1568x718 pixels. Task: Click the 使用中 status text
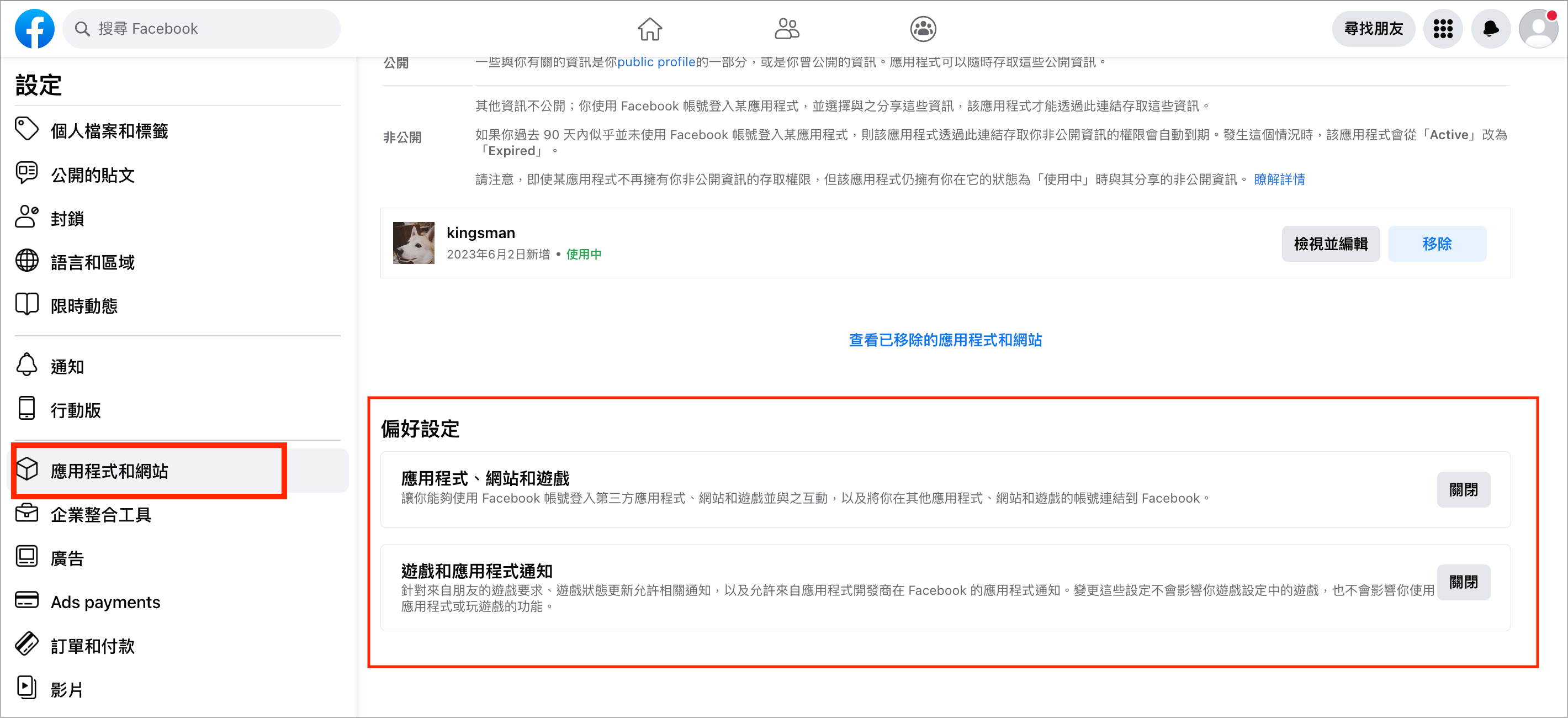584,254
